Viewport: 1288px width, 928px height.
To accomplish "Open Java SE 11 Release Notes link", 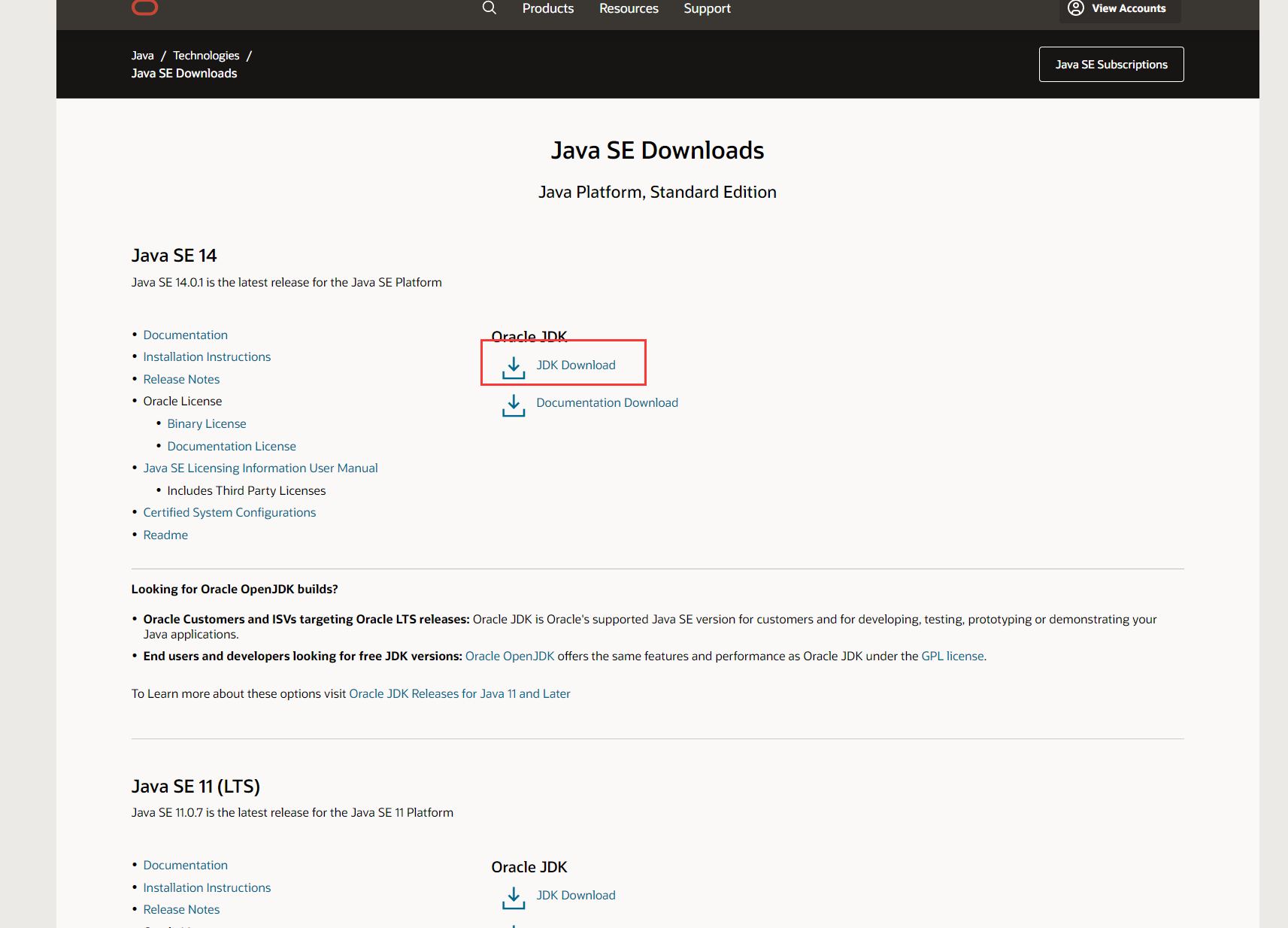I will [181, 910].
